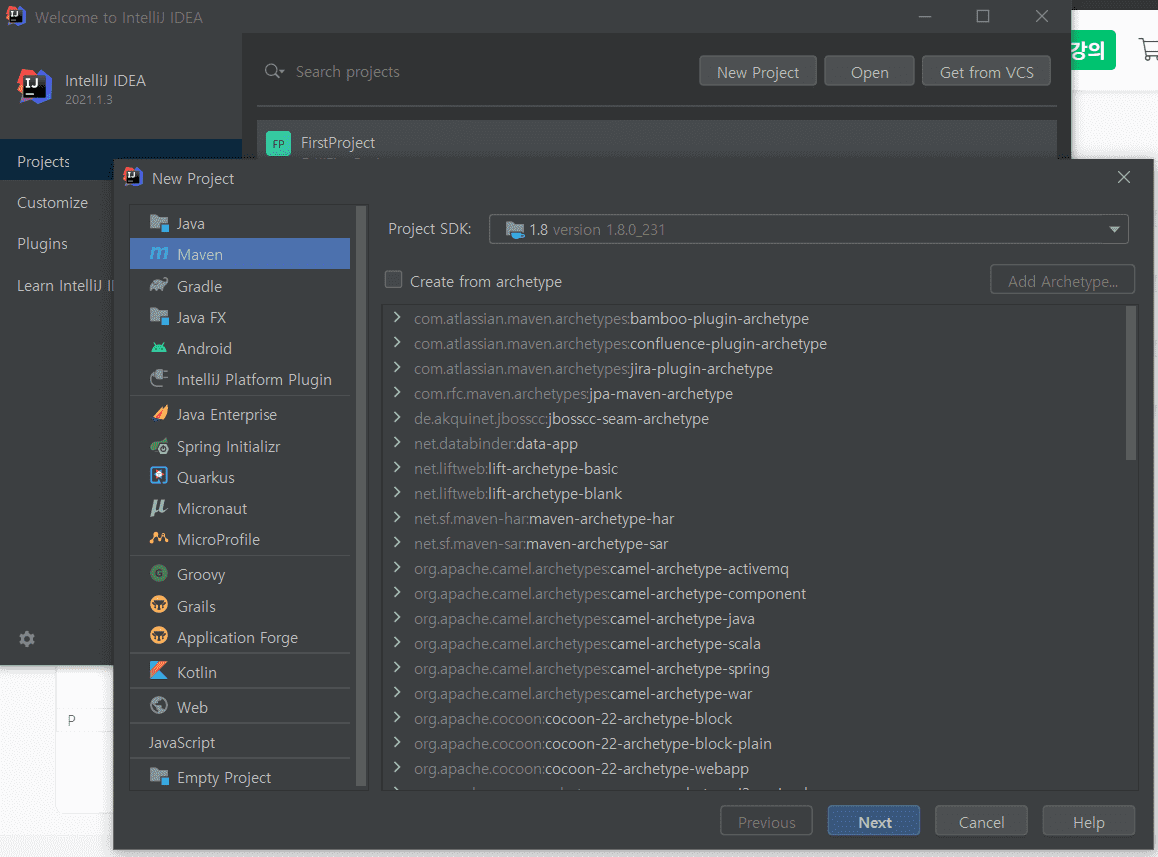The height and width of the screenshot is (857, 1158).
Task: Click the Next button
Action: point(874,822)
